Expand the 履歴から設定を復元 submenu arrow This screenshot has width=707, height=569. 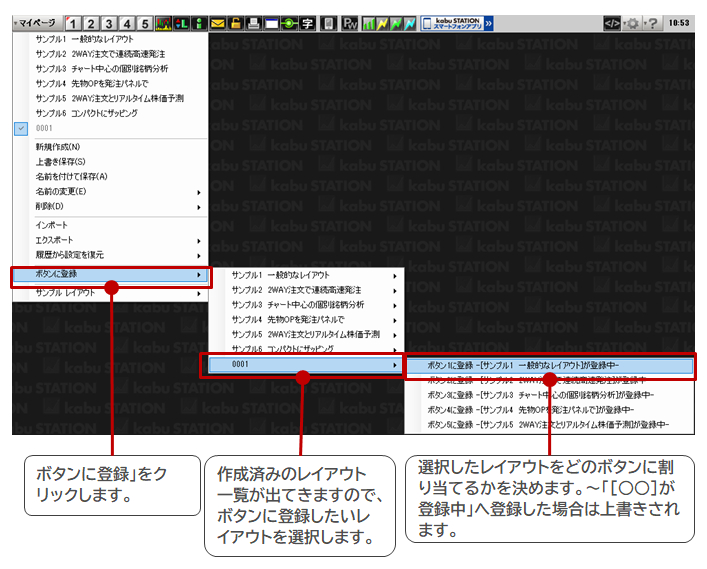tap(199, 256)
